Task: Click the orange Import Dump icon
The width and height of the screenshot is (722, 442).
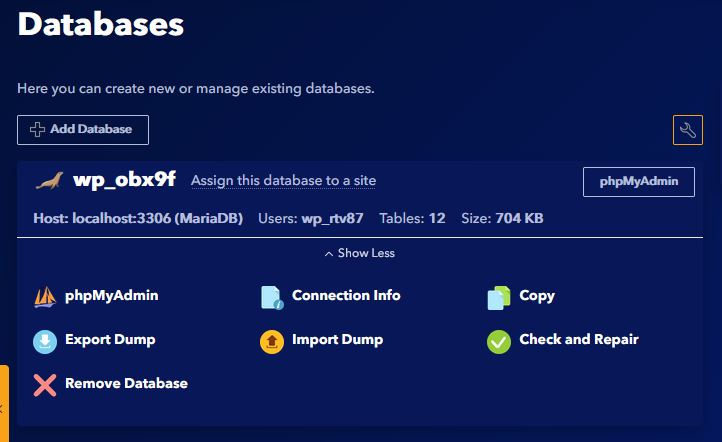Action: click(x=272, y=342)
